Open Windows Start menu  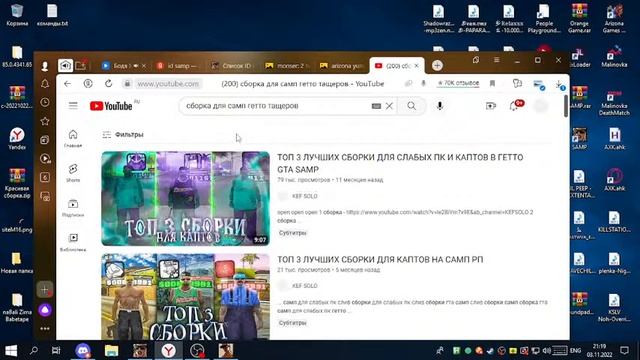coord(11,351)
